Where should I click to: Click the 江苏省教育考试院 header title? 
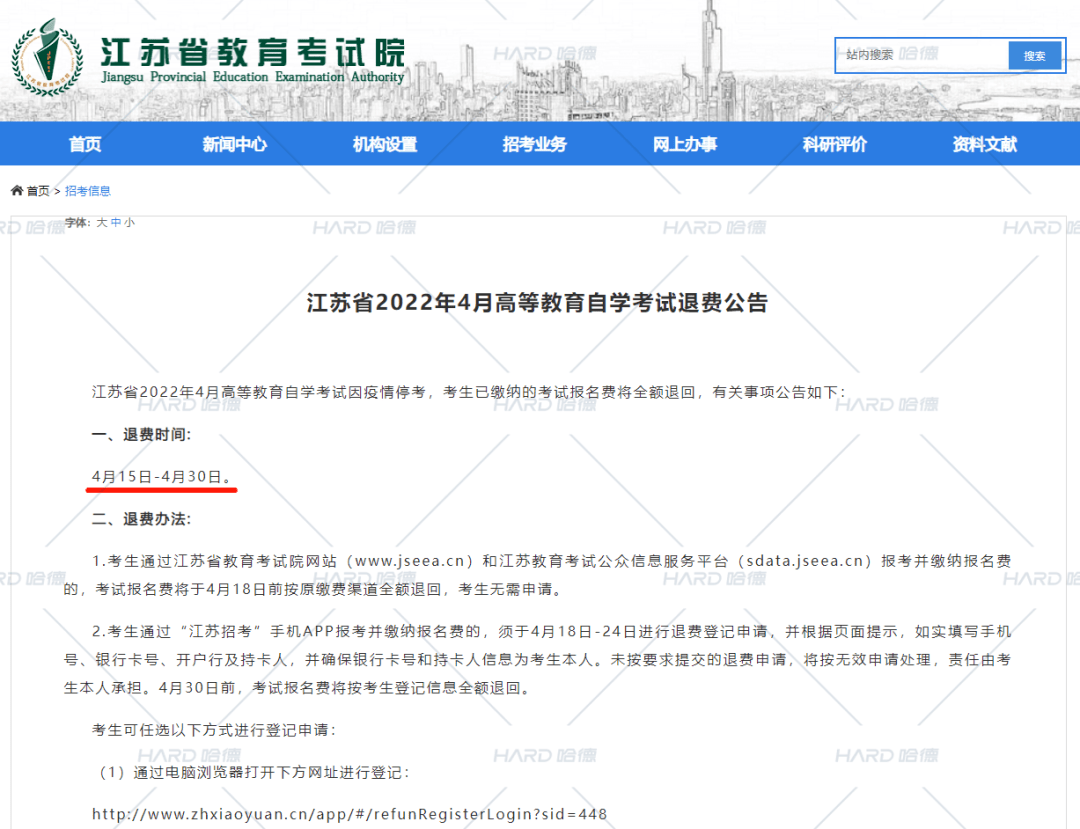253,52
